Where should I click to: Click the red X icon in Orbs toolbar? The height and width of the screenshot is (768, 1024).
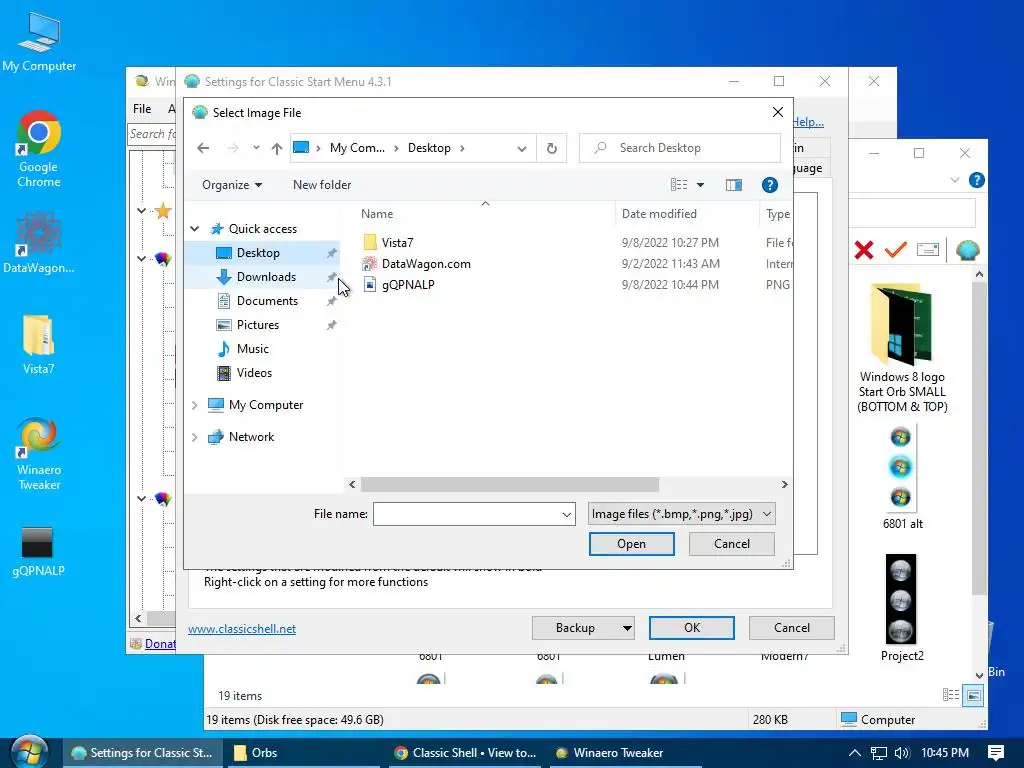(x=863, y=250)
